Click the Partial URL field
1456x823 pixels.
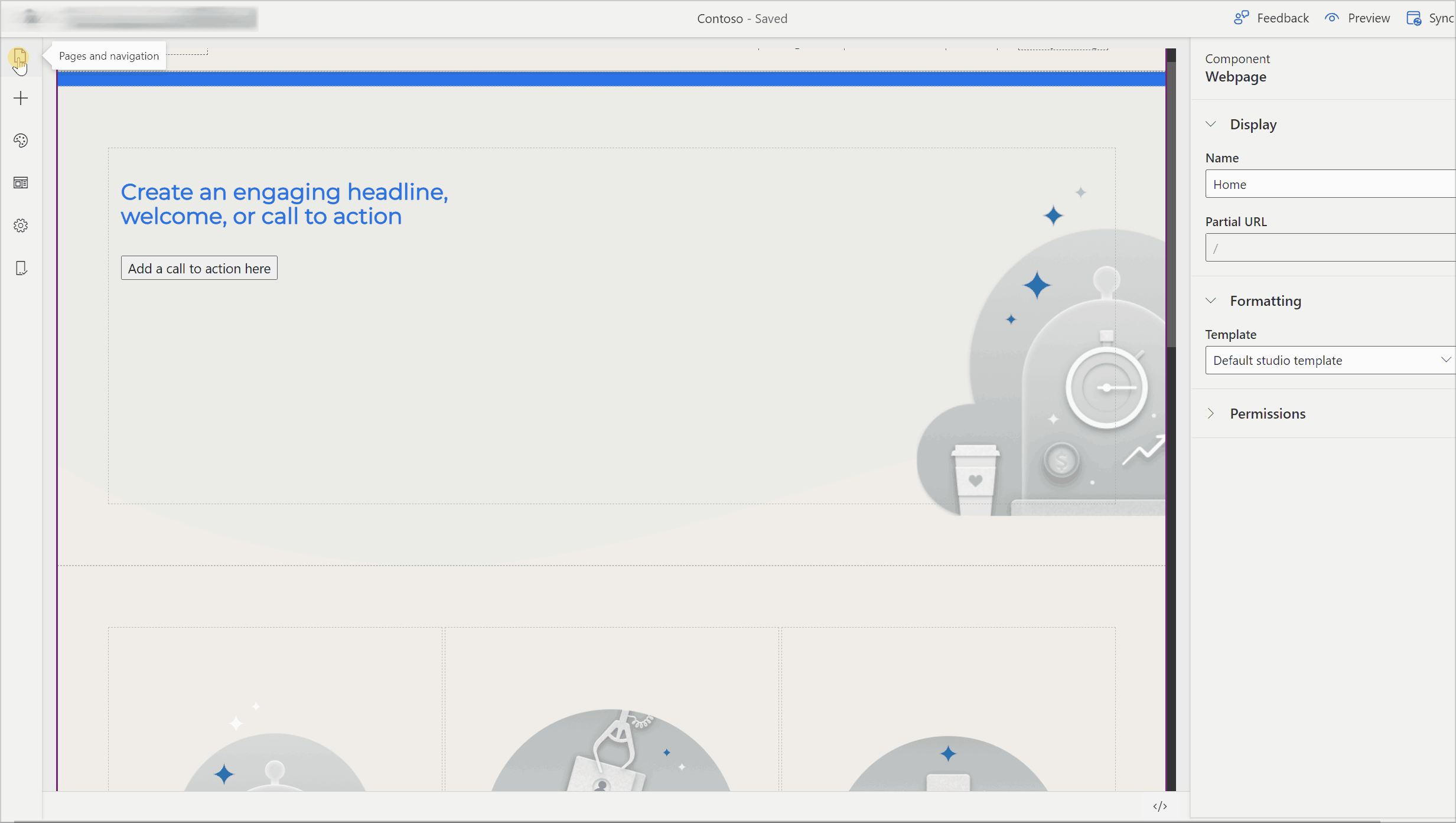[x=1329, y=248]
